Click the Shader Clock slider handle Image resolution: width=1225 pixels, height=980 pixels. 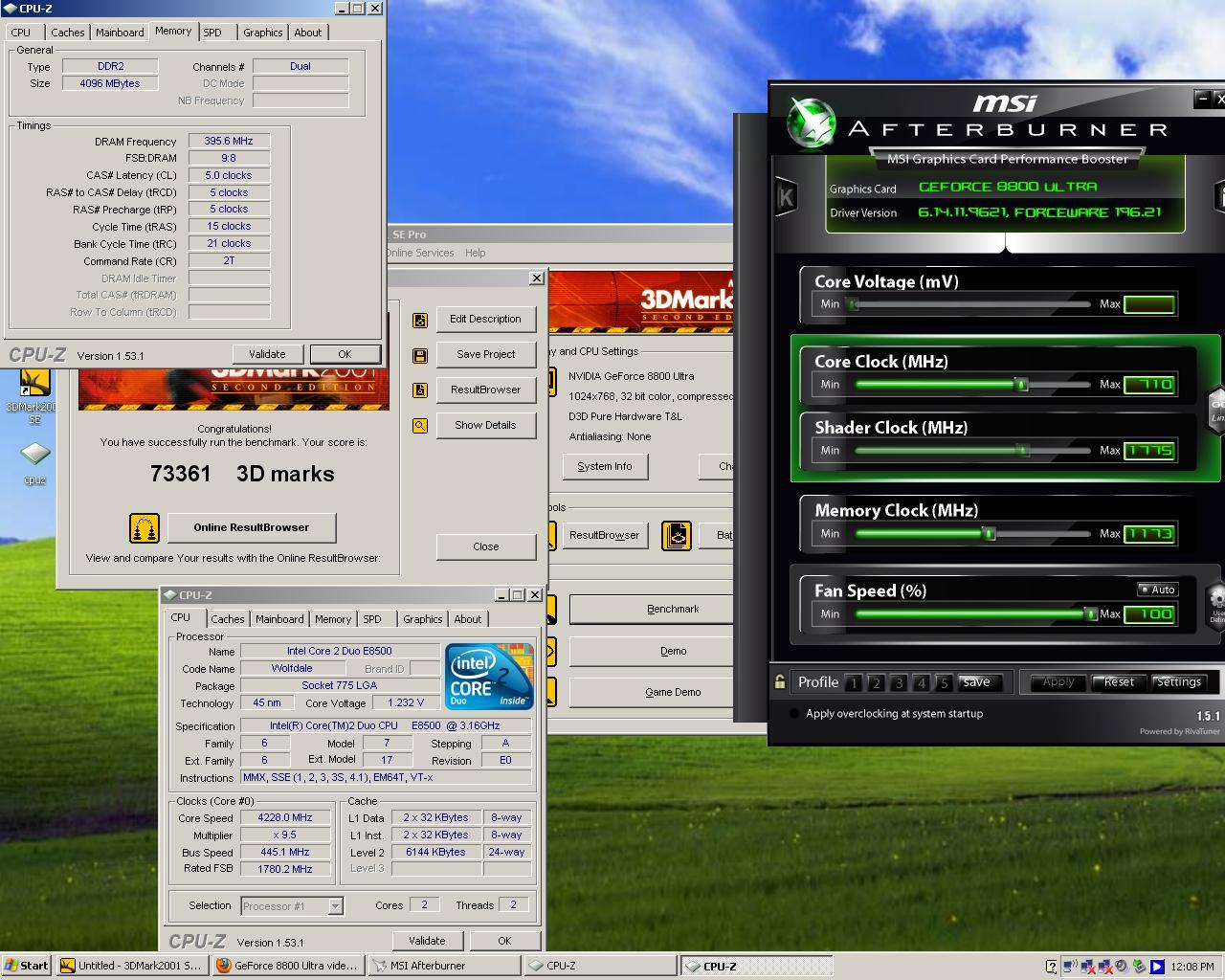coord(1022,451)
